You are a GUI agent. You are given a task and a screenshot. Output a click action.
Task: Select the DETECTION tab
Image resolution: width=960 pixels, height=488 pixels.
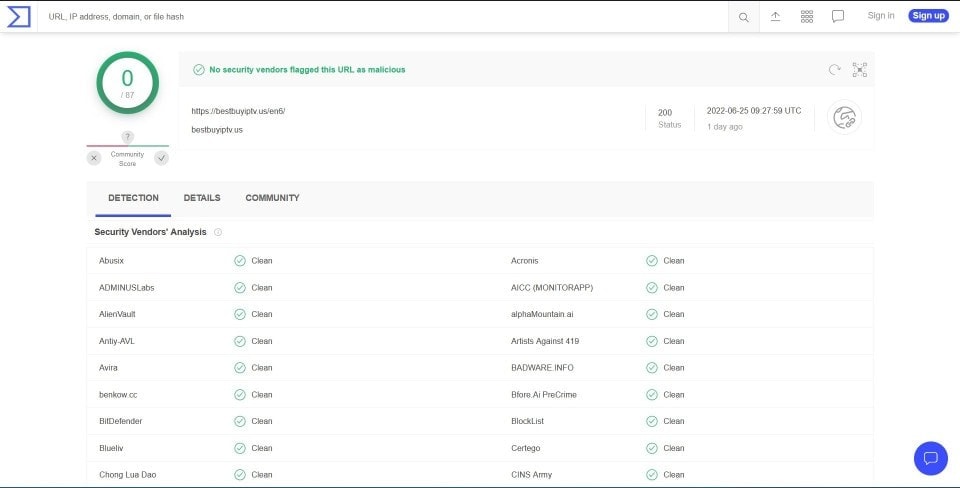(x=133, y=198)
